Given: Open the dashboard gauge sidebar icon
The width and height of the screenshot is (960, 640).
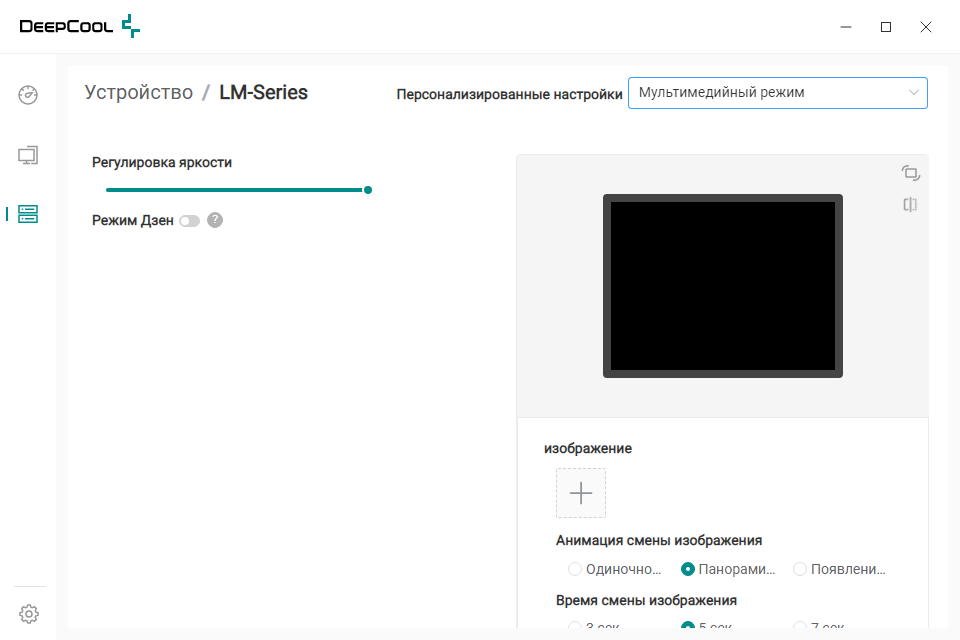Looking at the screenshot, I should click(x=28, y=95).
